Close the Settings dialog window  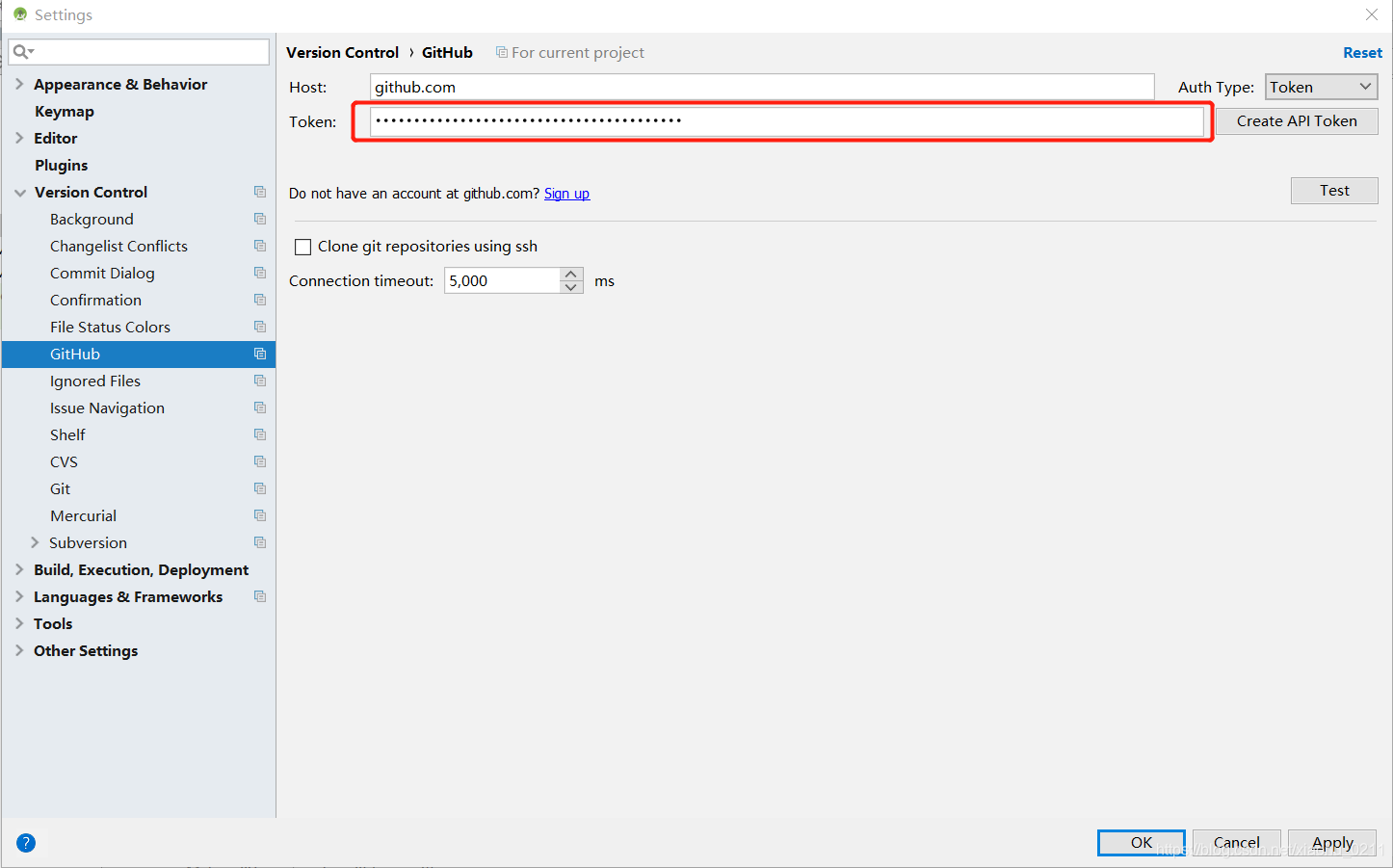pos(1372,14)
